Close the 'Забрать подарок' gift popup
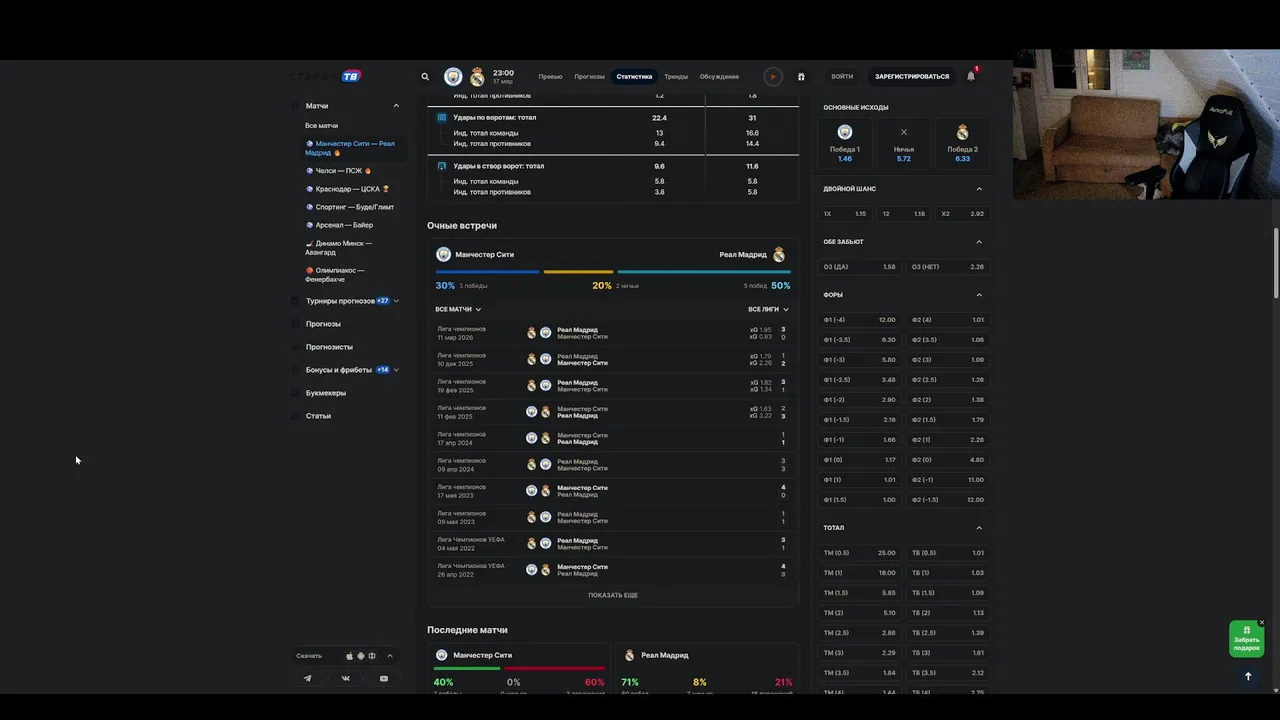The image size is (1280, 720). tap(1262, 622)
